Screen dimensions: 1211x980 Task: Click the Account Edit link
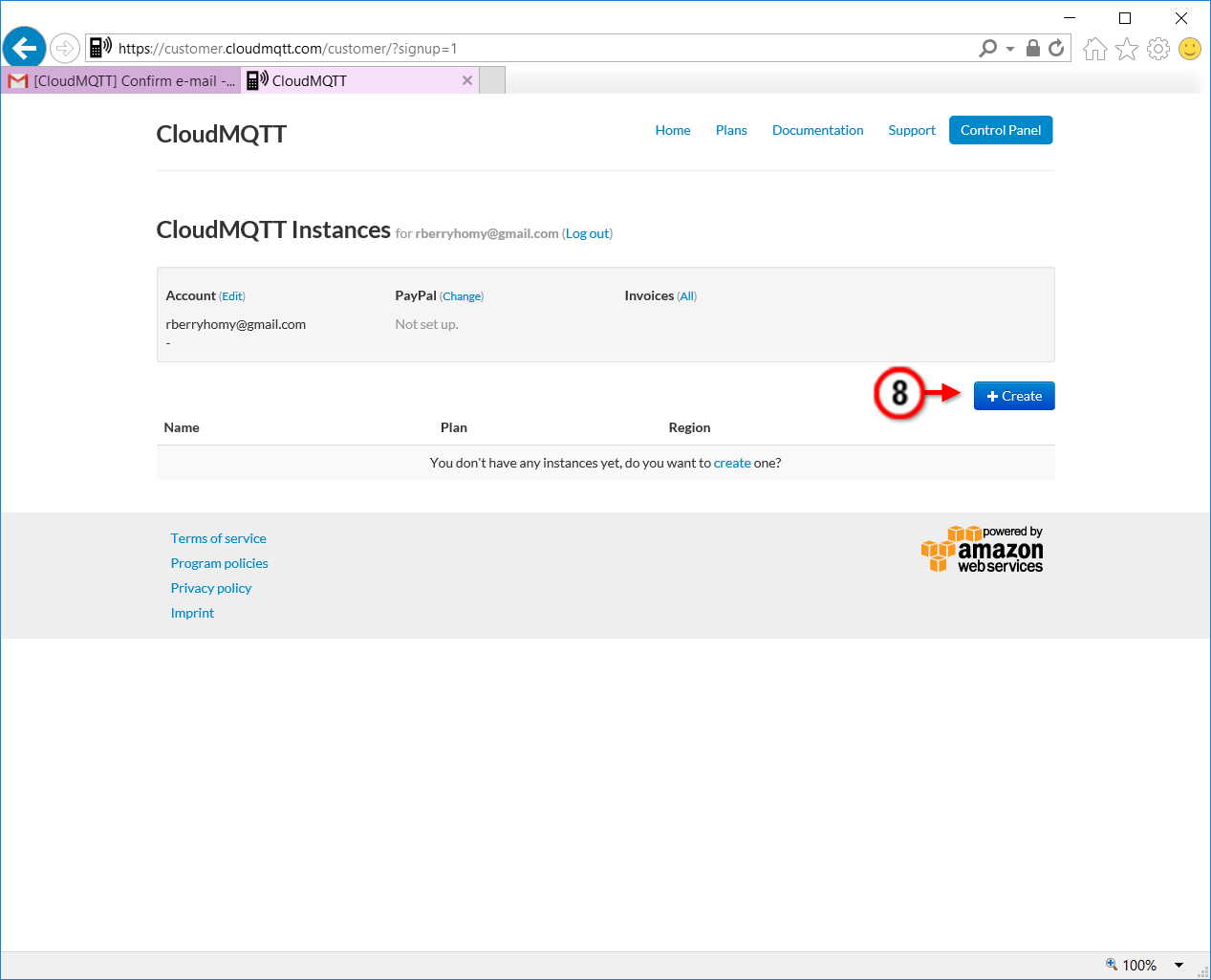232,296
